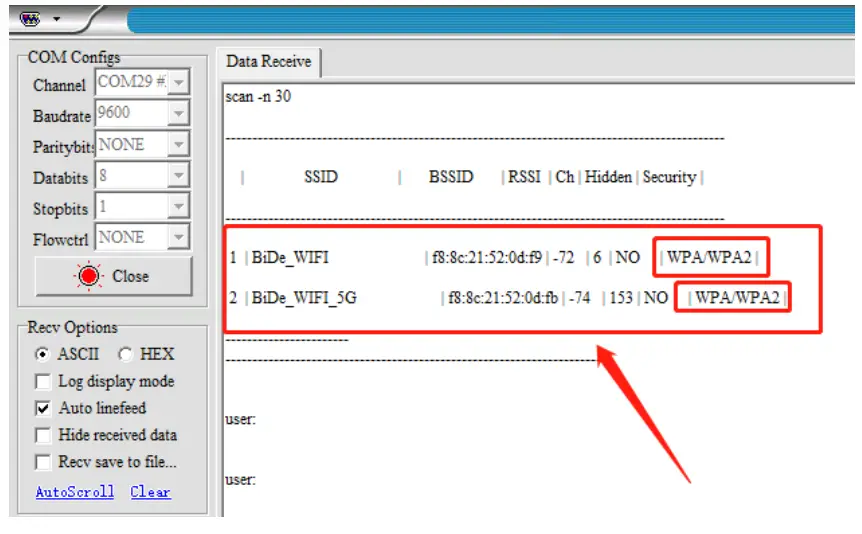Click the RSSI column header text
862x534 pixels.
pos(524,177)
